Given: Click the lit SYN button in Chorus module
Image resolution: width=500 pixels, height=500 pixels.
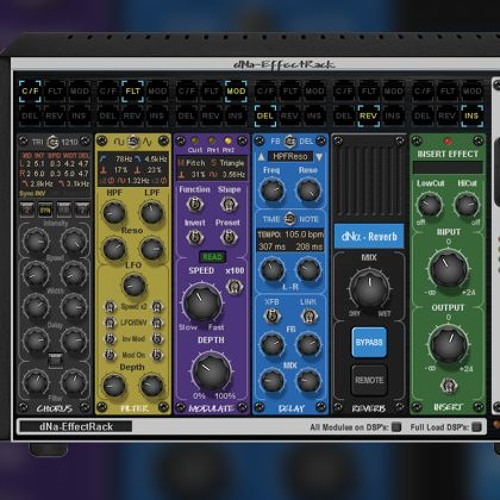Looking at the screenshot, I should (x=45, y=210).
